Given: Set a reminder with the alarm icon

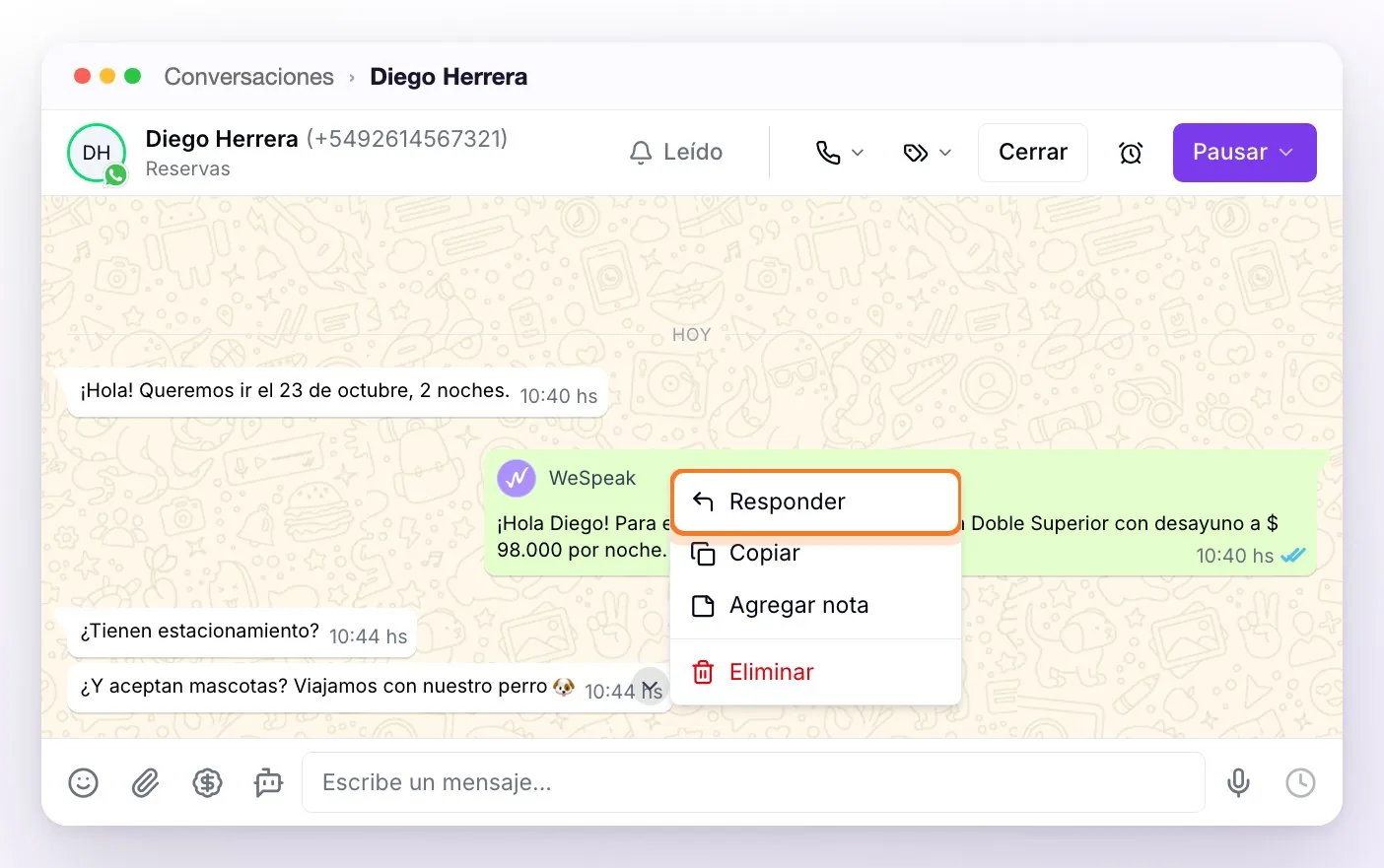Looking at the screenshot, I should [1131, 153].
